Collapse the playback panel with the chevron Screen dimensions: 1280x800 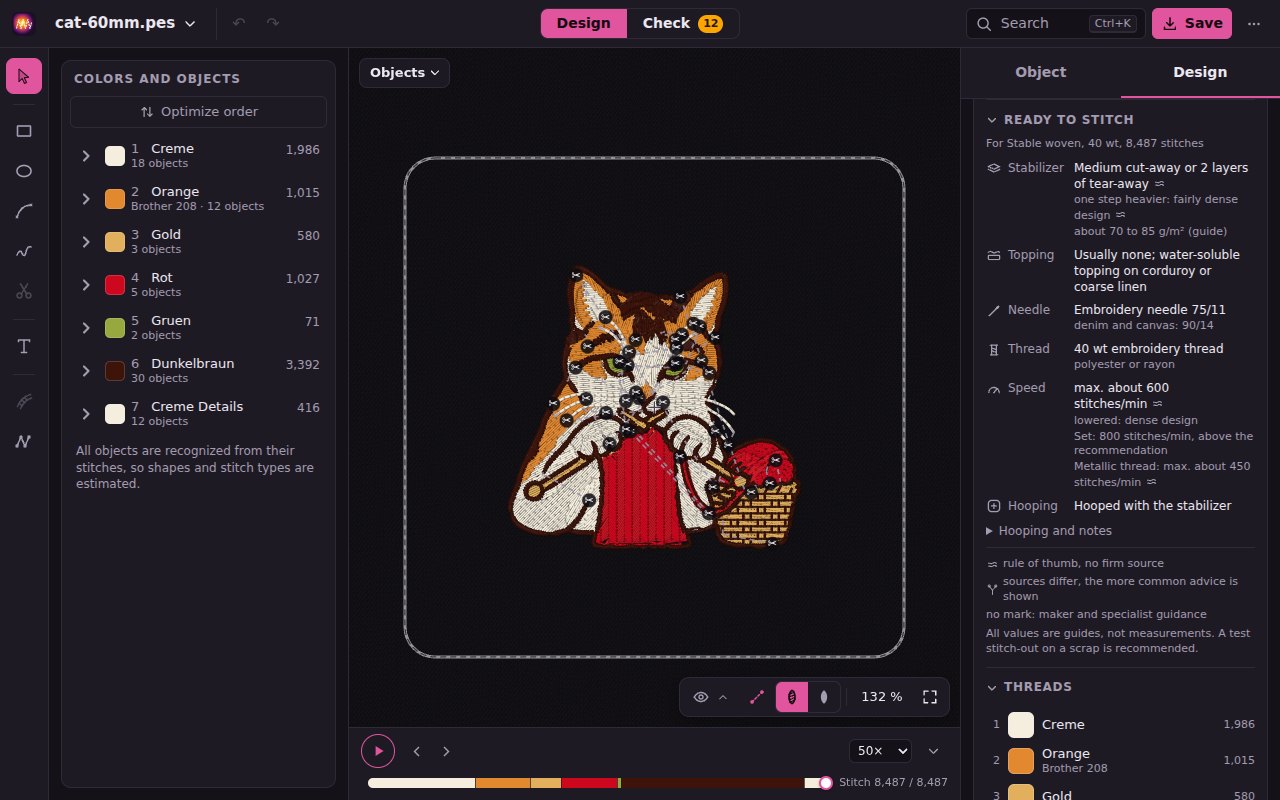[933, 751]
